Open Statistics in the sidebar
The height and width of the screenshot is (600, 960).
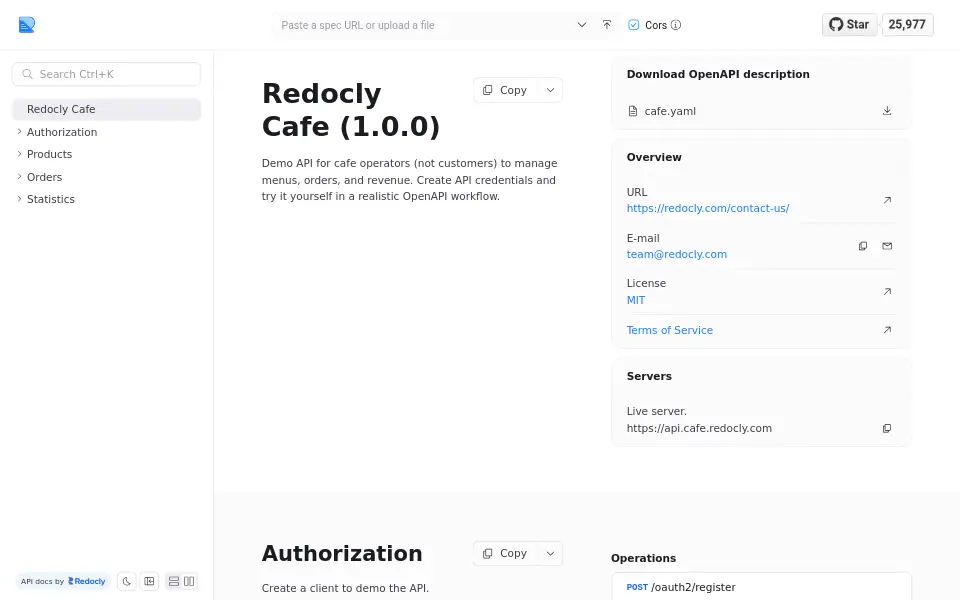(x=51, y=199)
